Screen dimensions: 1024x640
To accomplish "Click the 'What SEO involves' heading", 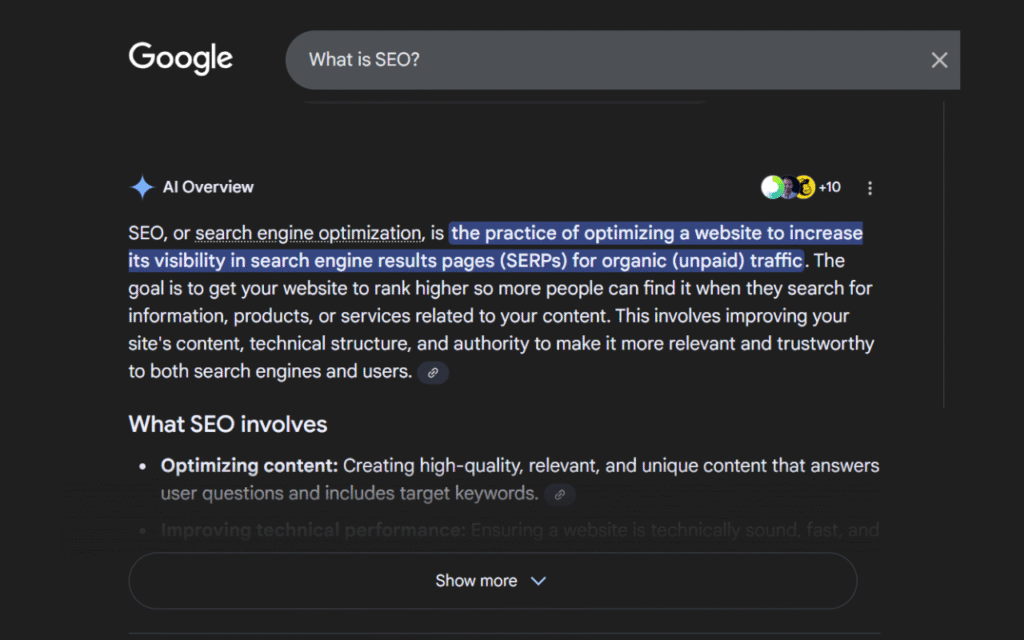I will coord(227,424).
